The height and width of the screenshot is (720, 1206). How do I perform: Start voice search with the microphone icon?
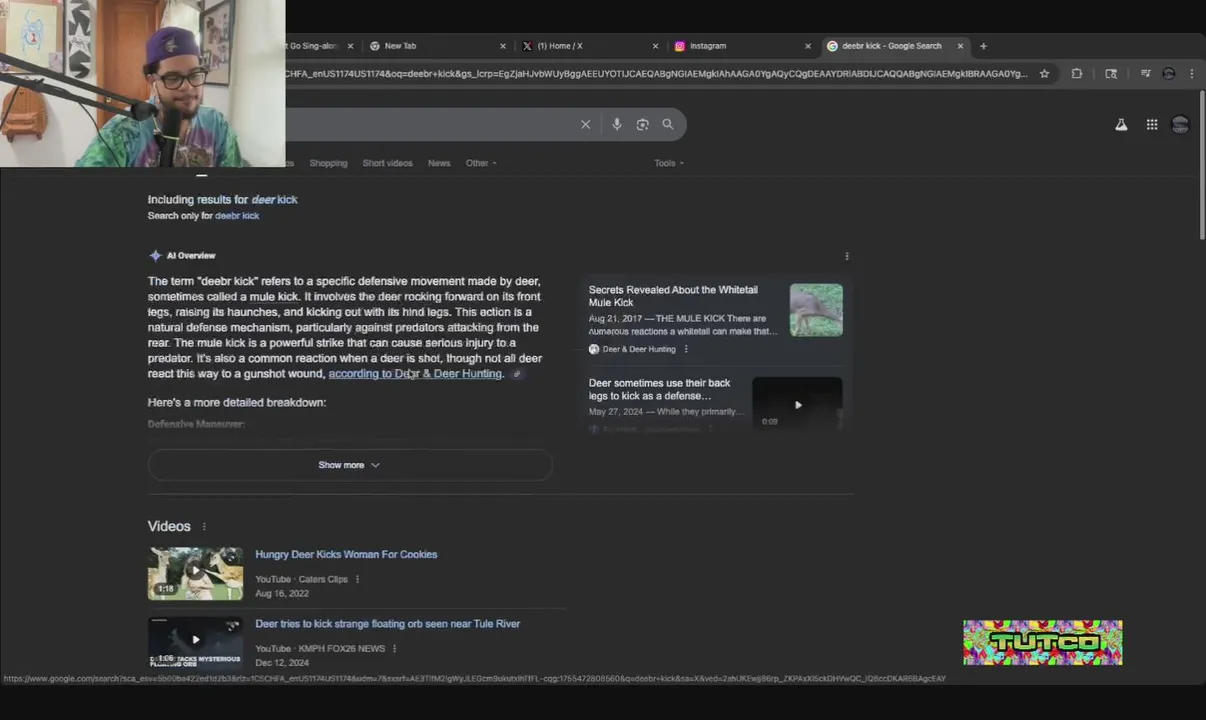(617, 124)
